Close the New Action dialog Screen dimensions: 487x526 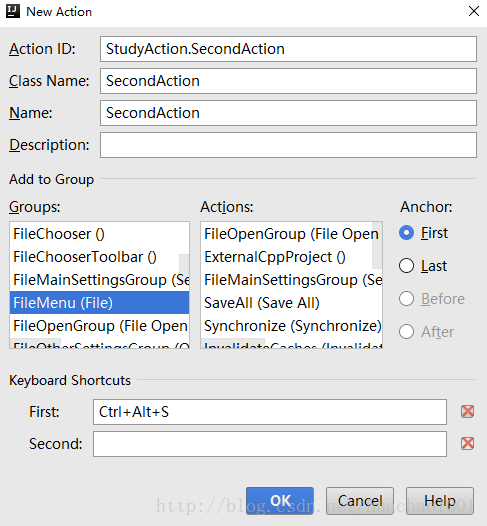tap(474, 11)
